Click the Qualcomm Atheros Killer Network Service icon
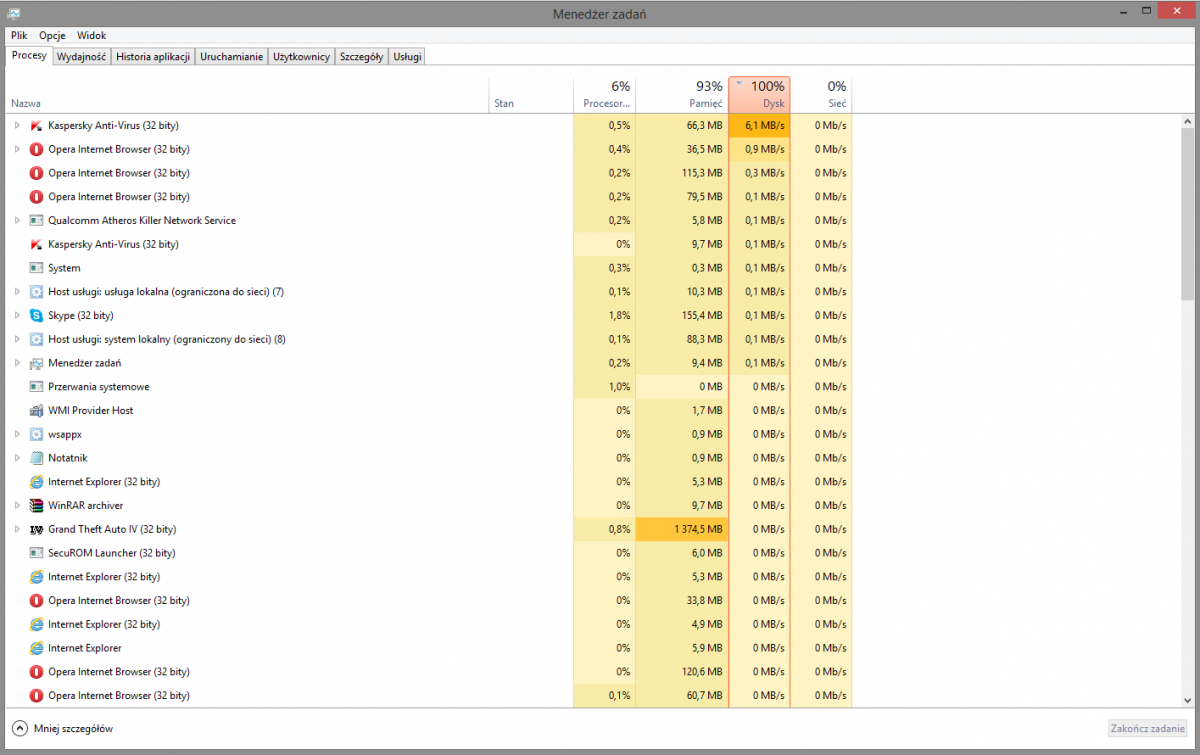The image size is (1200, 755). tap(36, 220)
